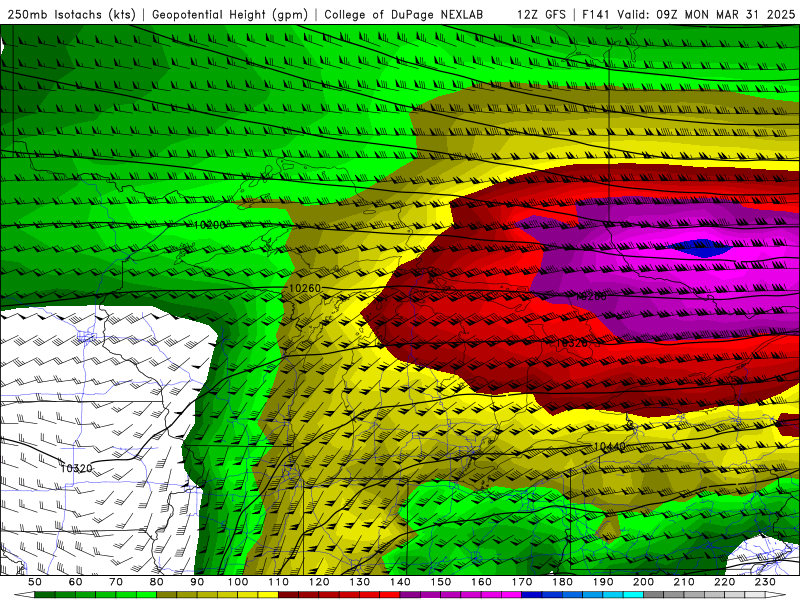The height and width of the screenshot is (600, 800).
Task: Click the 130 value on the color scale
Action: (x=359, y=582)
